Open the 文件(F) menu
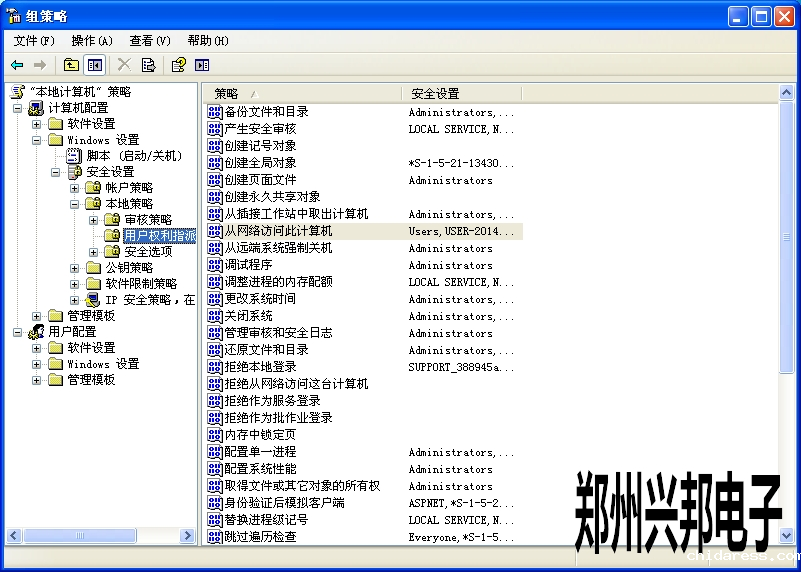 point(34,41)
